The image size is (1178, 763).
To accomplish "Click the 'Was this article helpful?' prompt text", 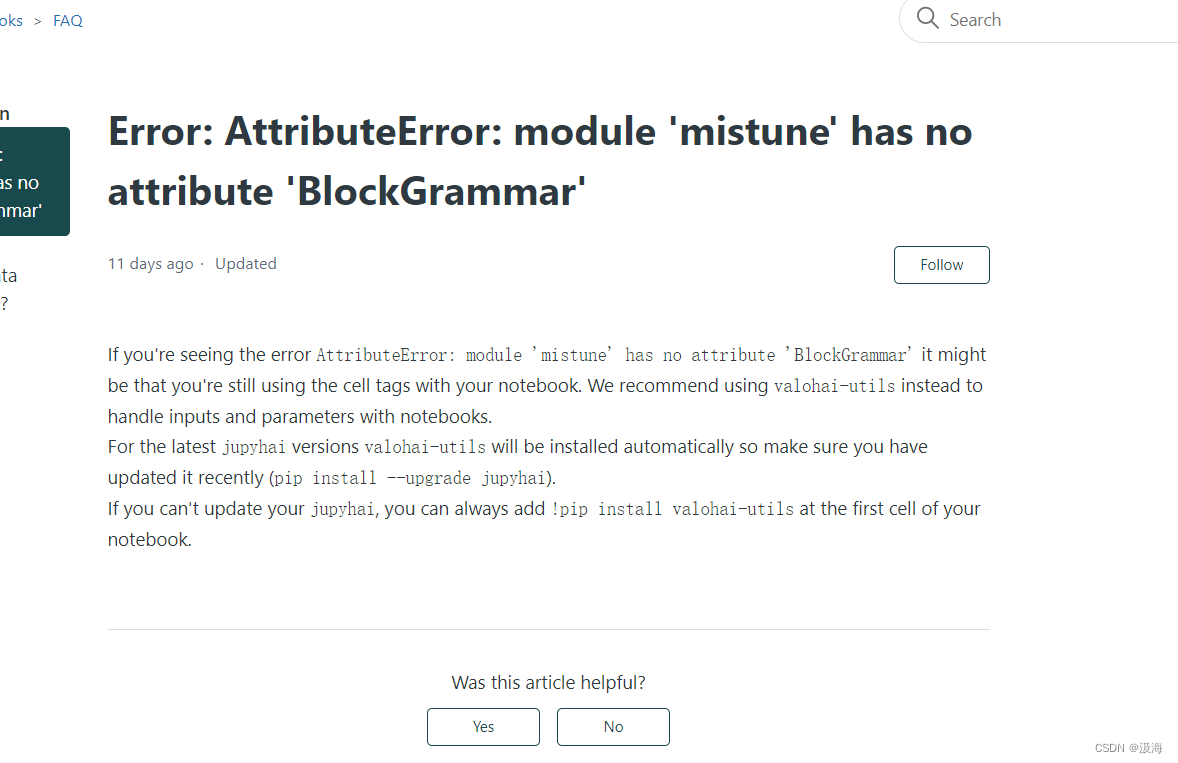I will pyautogui.click(x=548, y=682).
